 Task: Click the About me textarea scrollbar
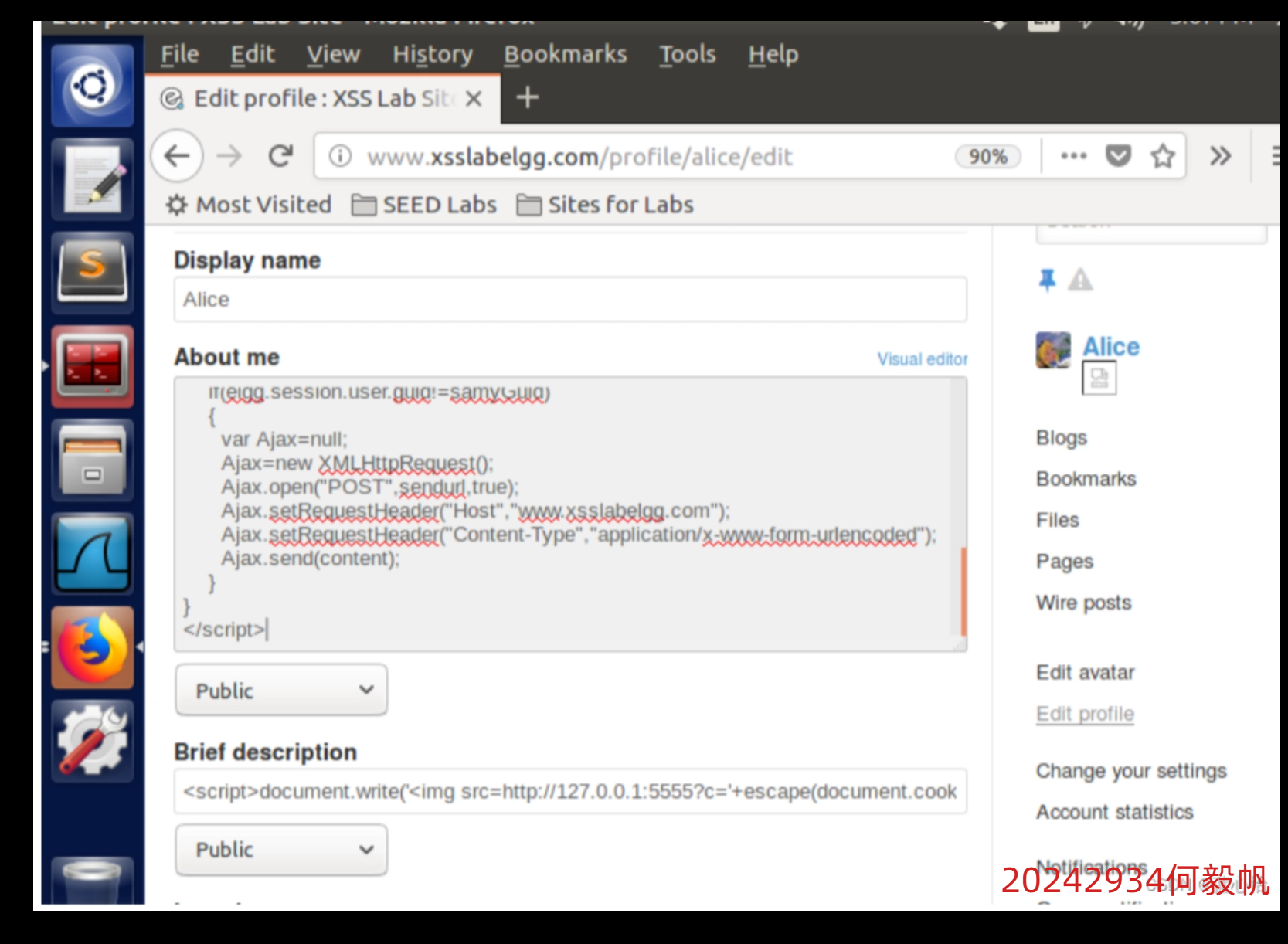[963, 591]
